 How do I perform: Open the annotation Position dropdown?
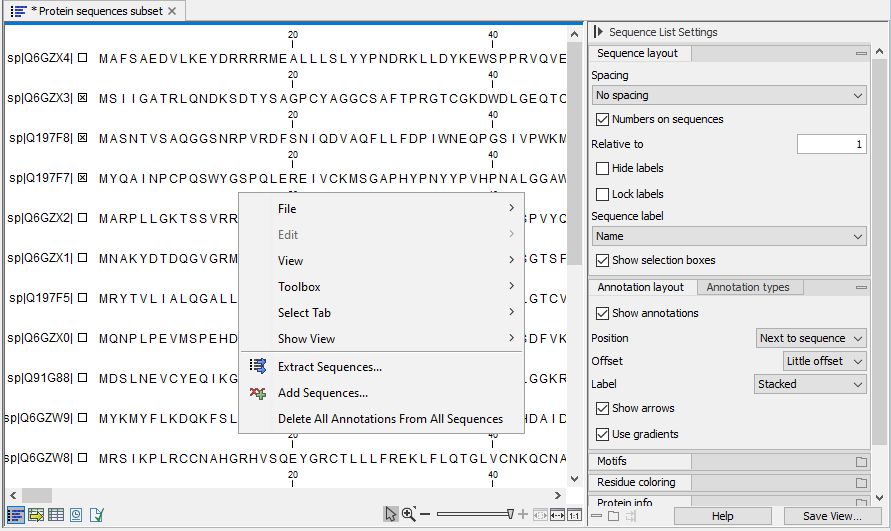click(x=811, y=338)
